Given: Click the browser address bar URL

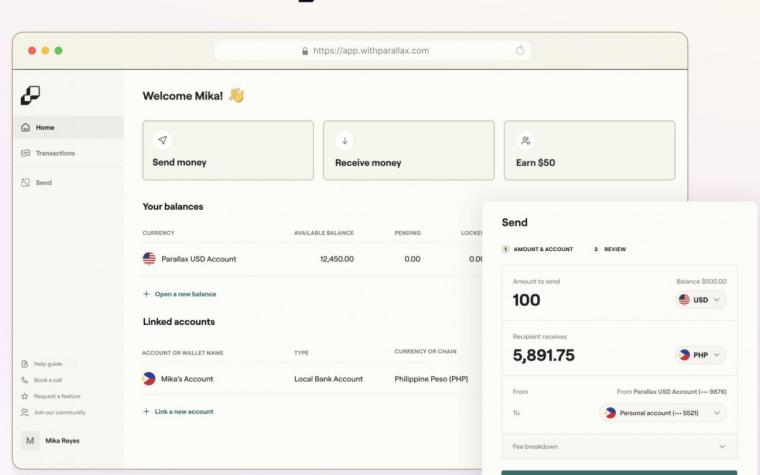Looking at the screenshot, I should [x=371, y=50].
